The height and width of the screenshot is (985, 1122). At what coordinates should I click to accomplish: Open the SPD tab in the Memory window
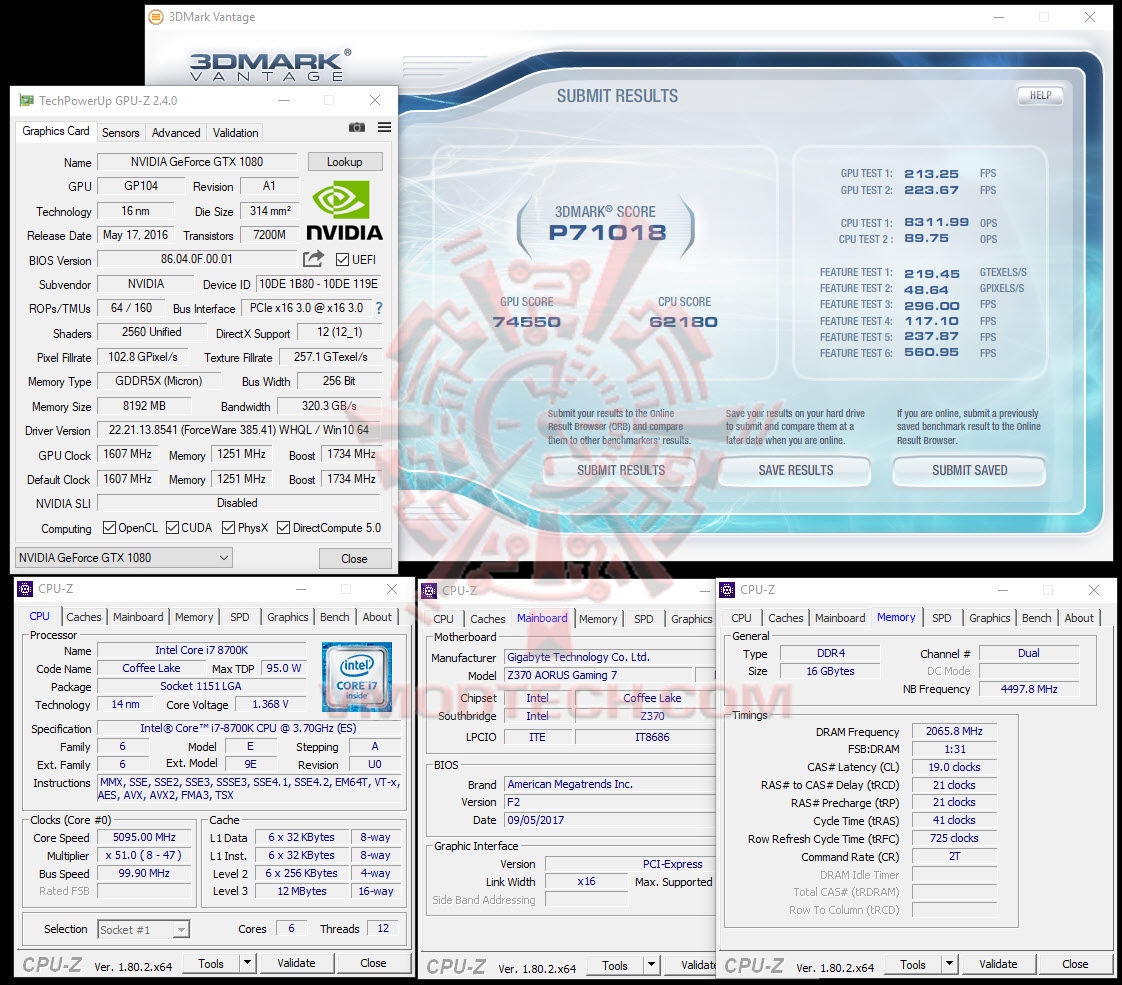(x=942, y=617)
